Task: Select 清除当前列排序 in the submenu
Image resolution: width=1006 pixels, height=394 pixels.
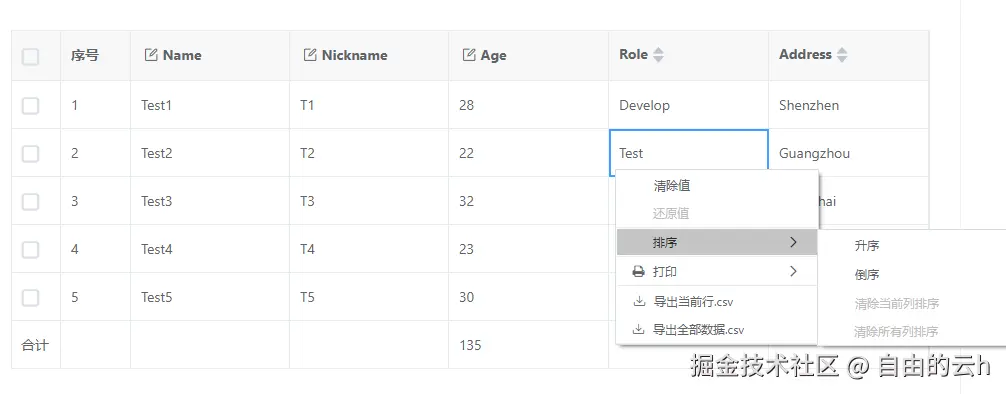Action: [x=912, y=304]
